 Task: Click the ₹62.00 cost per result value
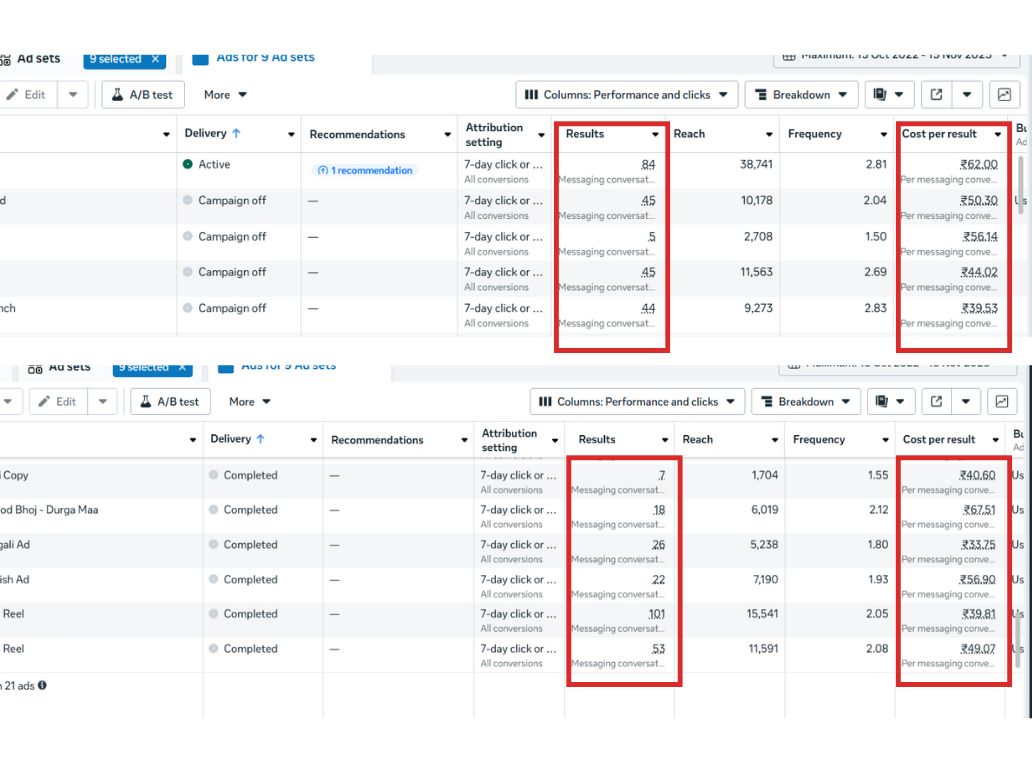click(979, 165)
